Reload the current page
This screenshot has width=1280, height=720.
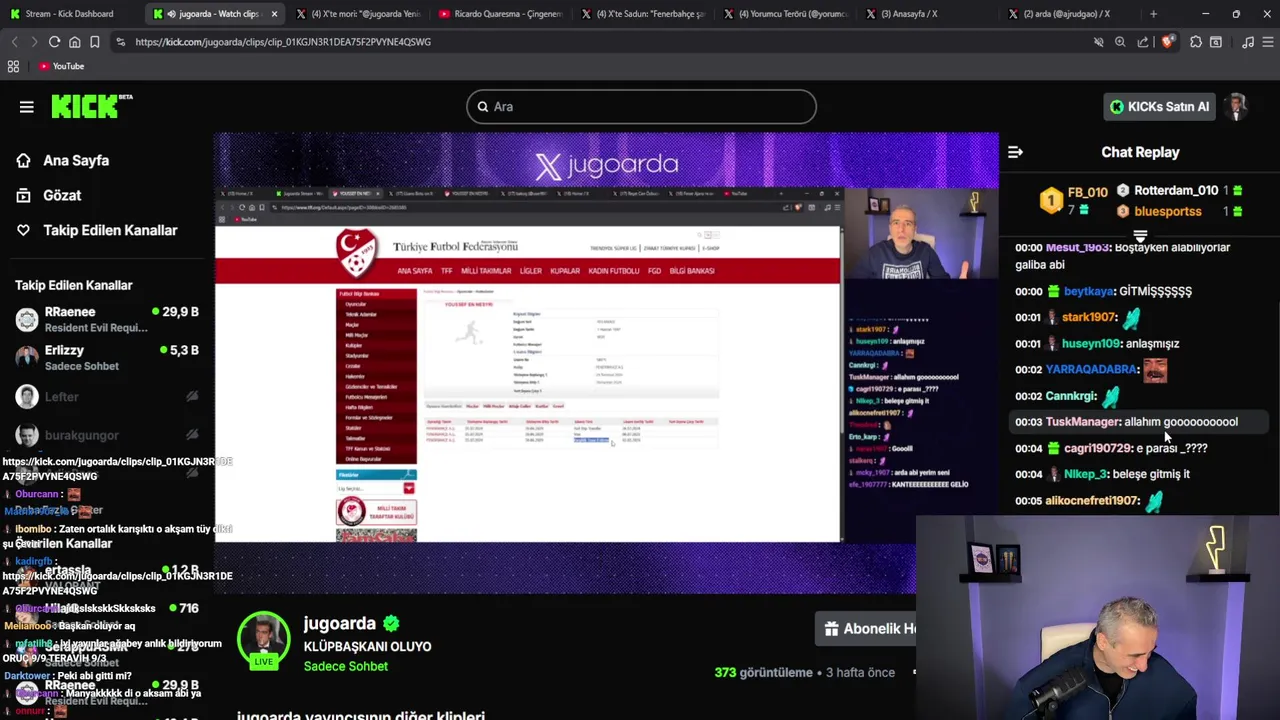pos(54,42)
